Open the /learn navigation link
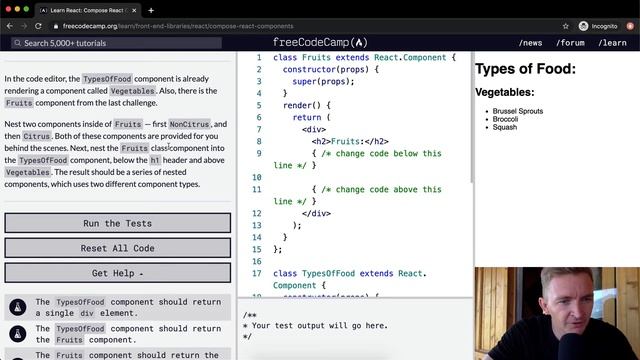Image resolution: width=640 pixels, height=360 pixels. coord(612,43)
